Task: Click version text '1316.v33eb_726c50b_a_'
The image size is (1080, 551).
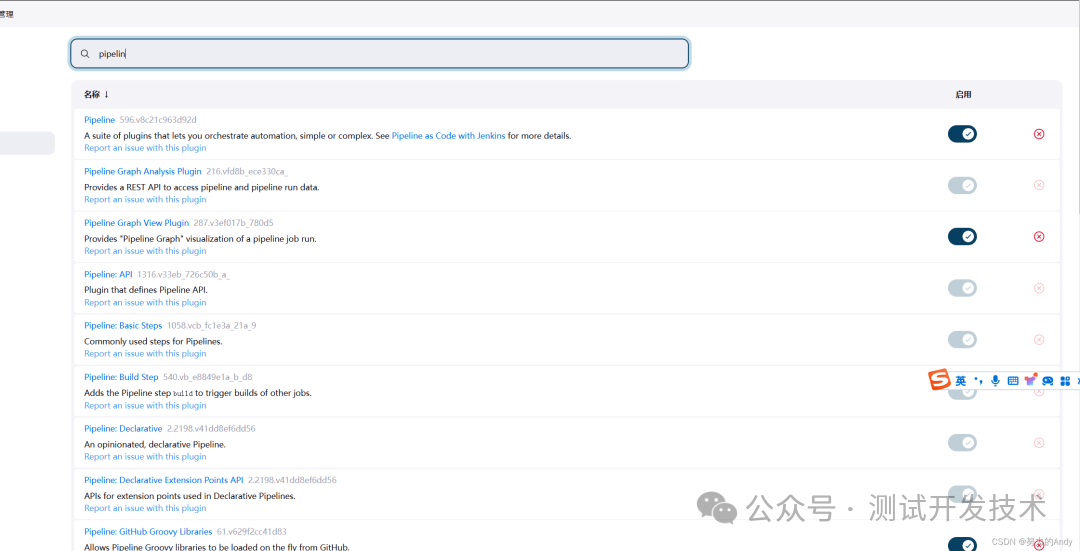Action: (183, 274)
